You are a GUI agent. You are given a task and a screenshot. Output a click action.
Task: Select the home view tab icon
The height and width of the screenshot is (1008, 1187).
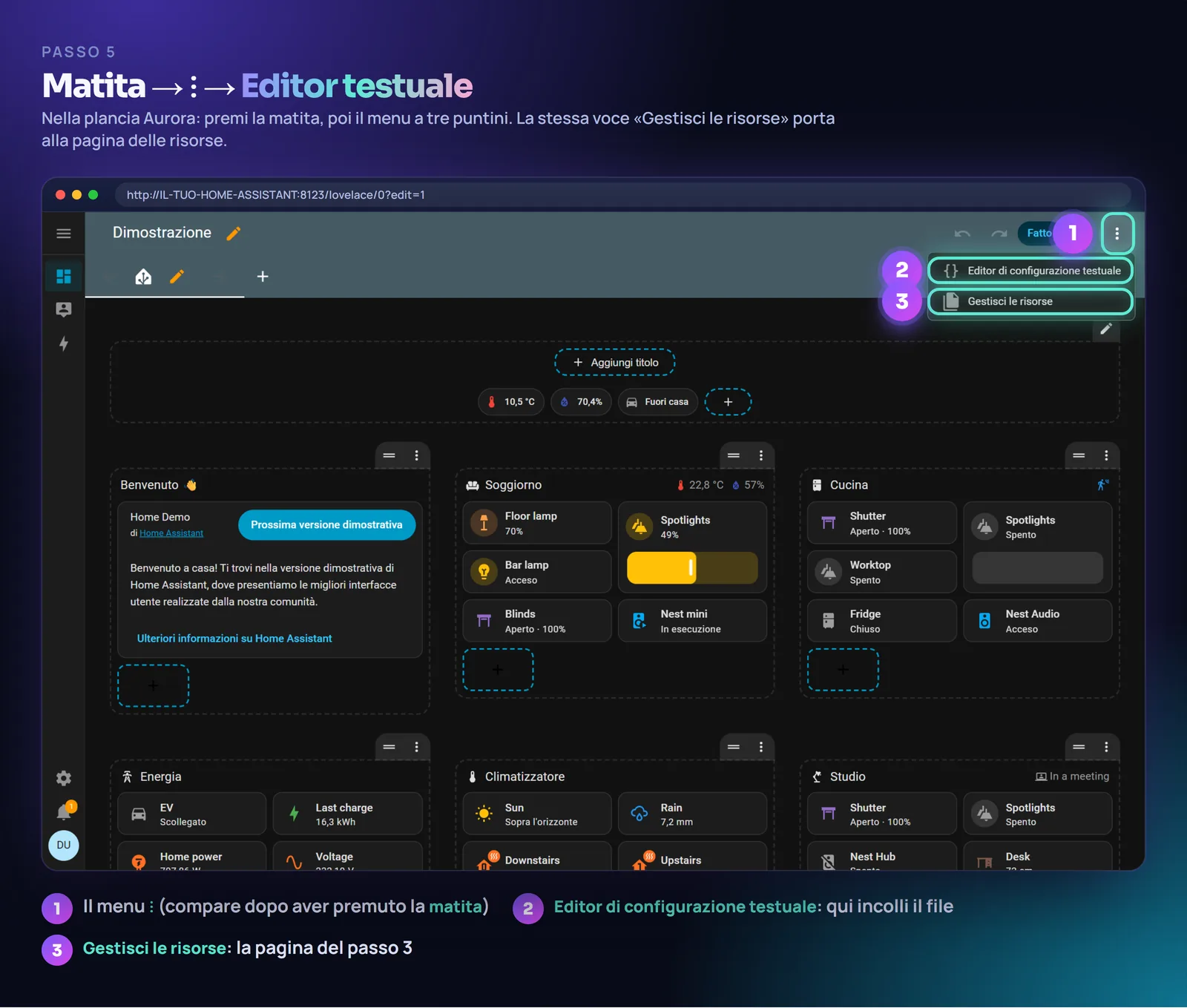pos(143,277)
